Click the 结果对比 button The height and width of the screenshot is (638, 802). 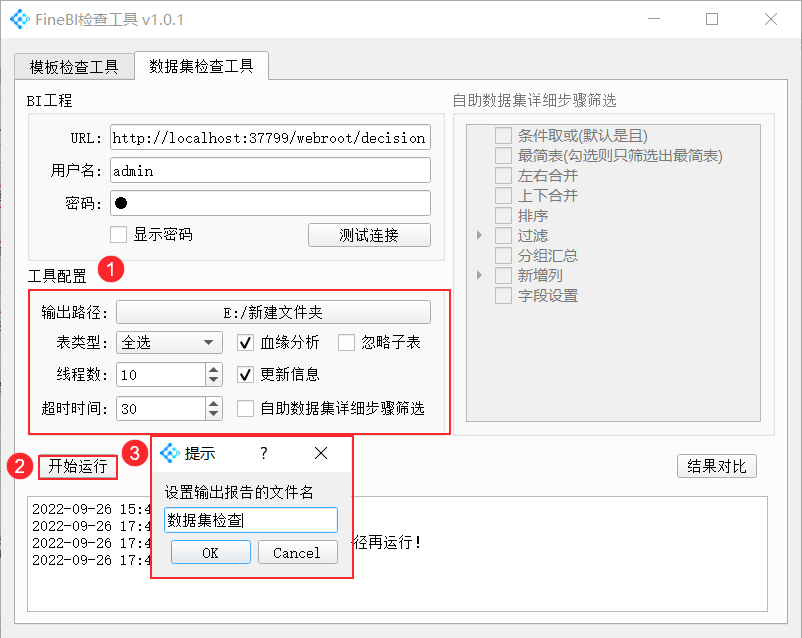tap(717, 466)
